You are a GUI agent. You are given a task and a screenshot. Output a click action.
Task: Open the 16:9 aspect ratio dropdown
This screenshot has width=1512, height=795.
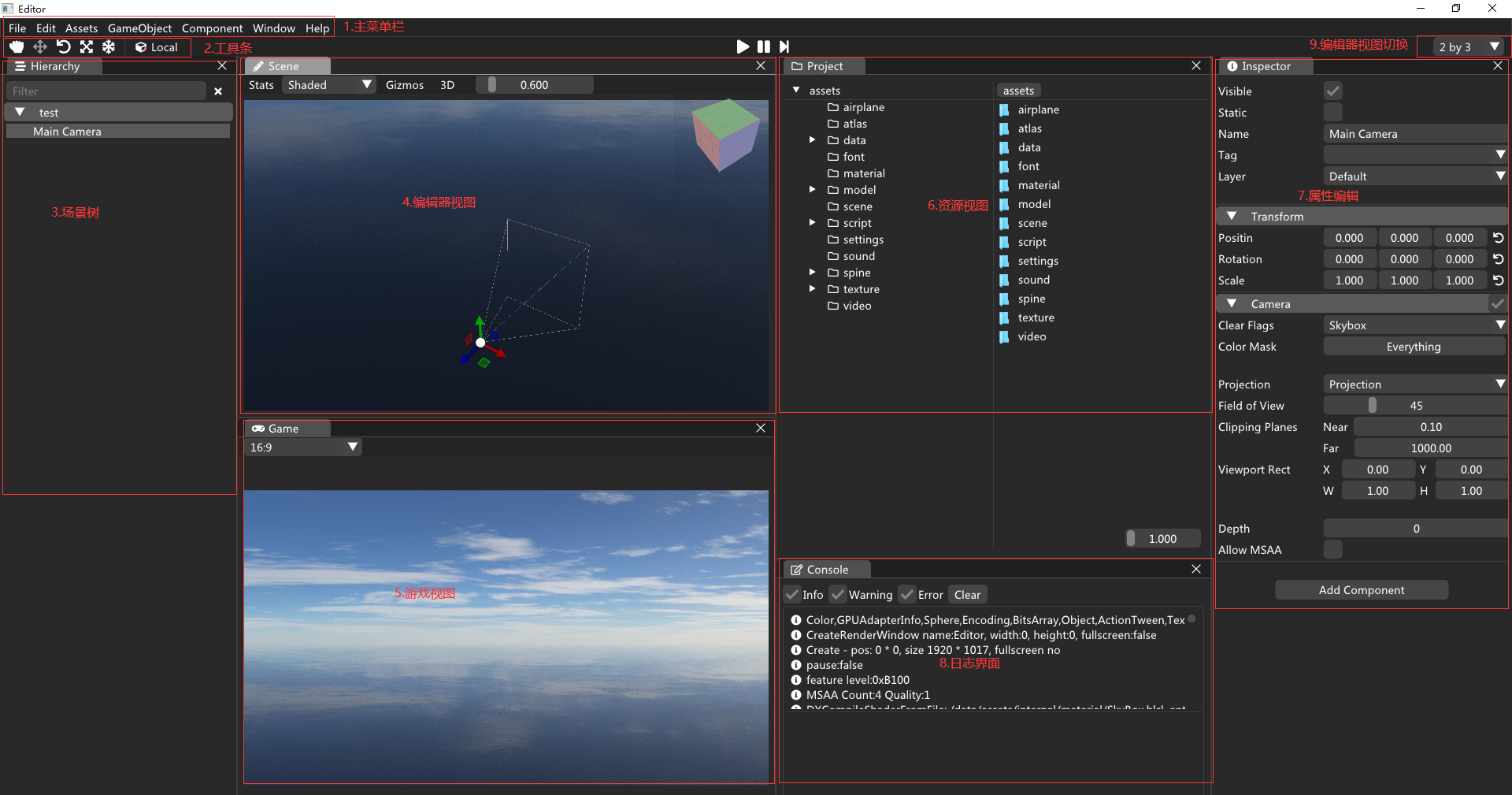pos(302,448)
